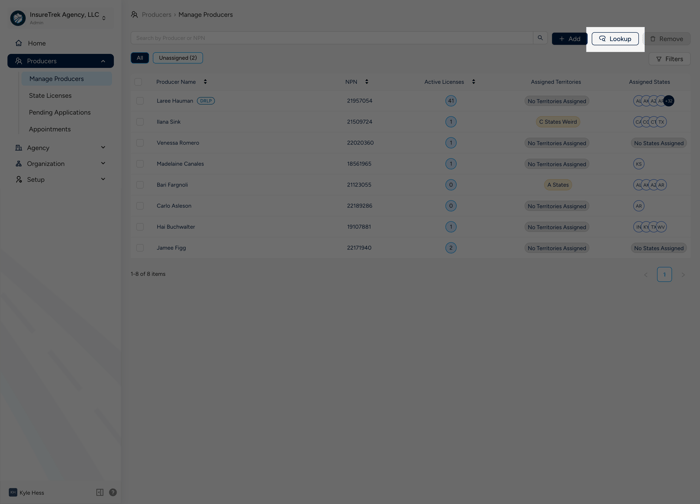The width and height of the screenshot is (700, 504).
Task: Click the Producers people icon in sidebar
Action: (x=19, y=61)
